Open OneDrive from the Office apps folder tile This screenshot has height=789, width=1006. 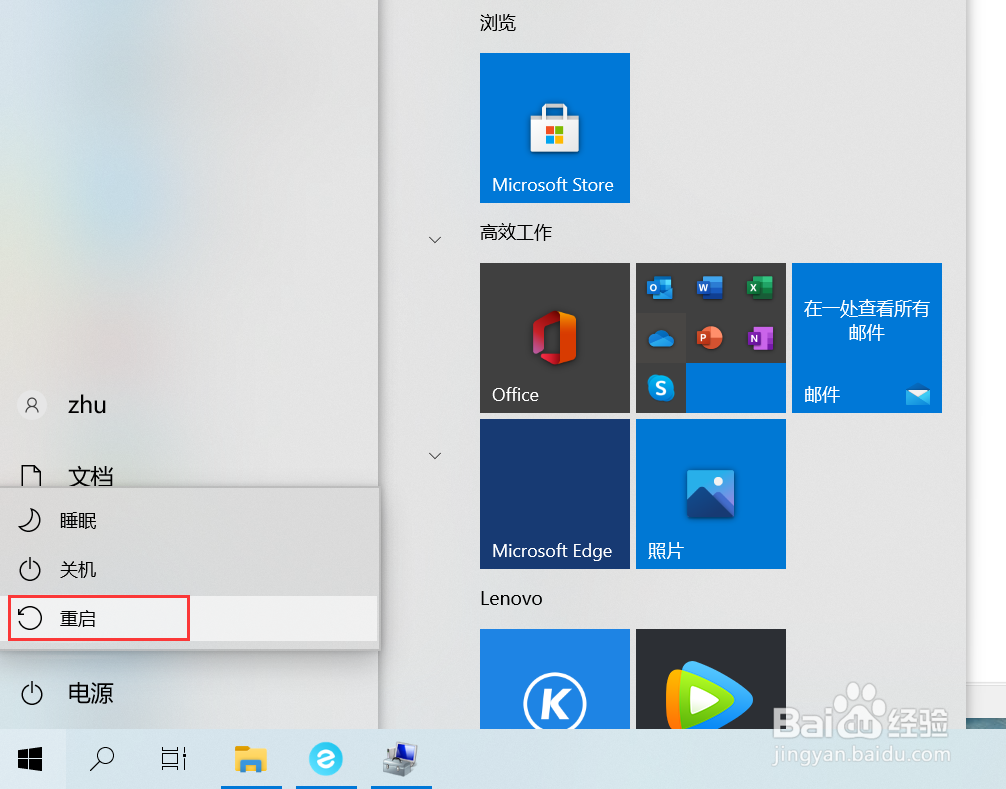[x=661, y=337]
